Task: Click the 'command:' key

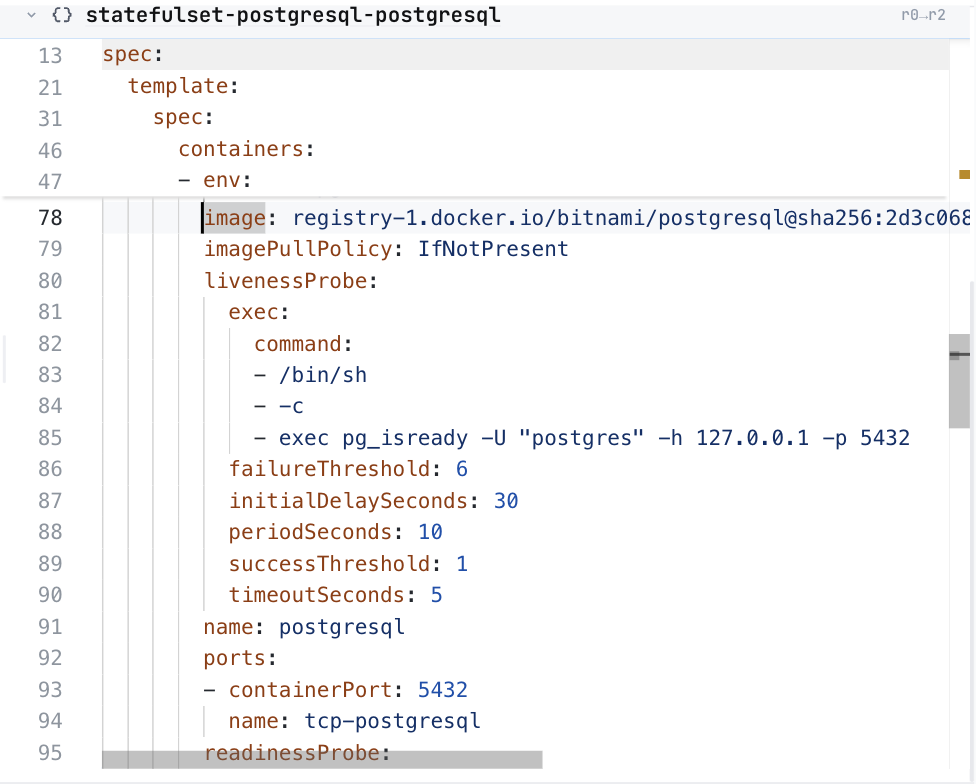Action: pos(303,343)
